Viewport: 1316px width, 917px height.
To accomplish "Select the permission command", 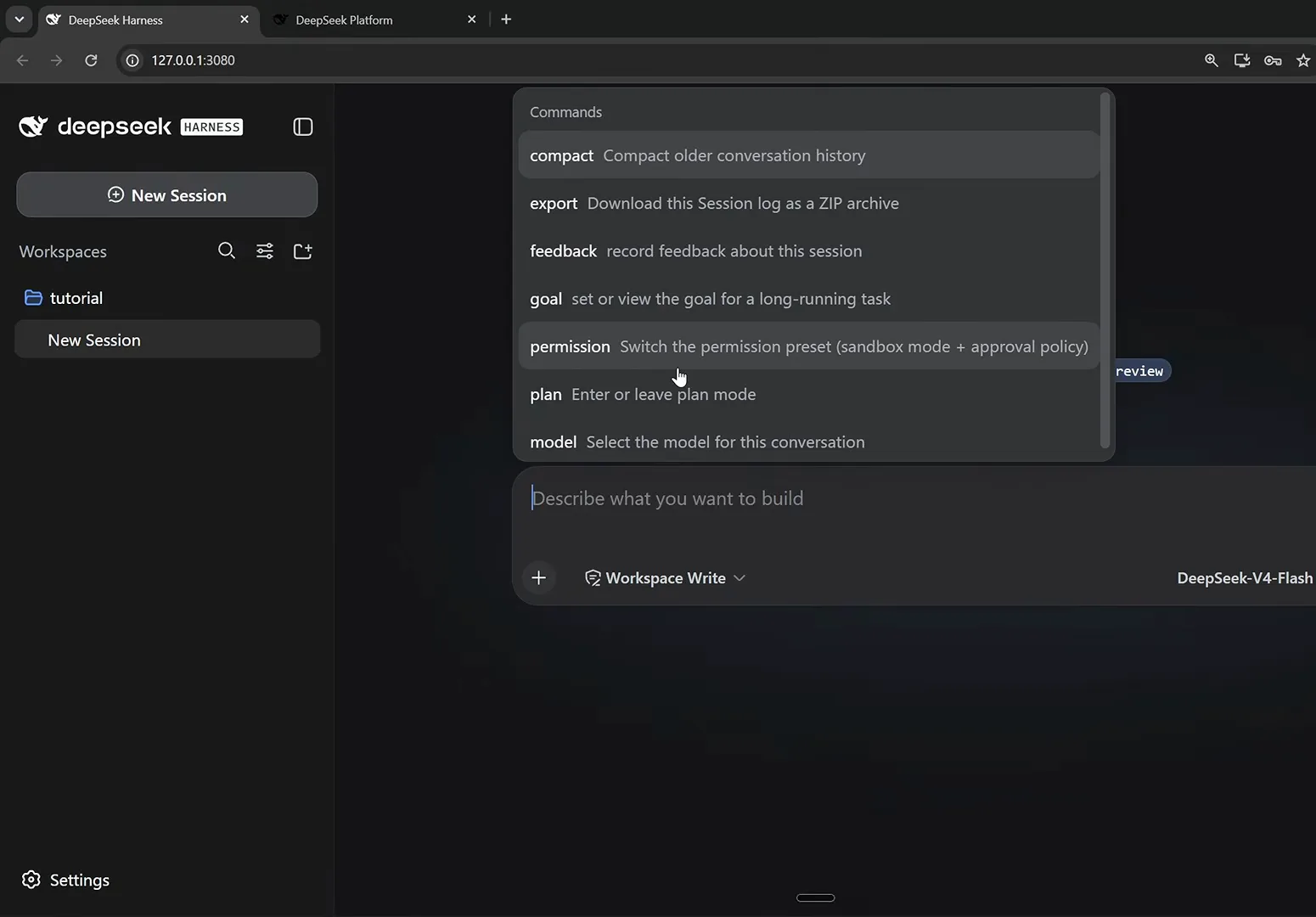I will [809, 346].
